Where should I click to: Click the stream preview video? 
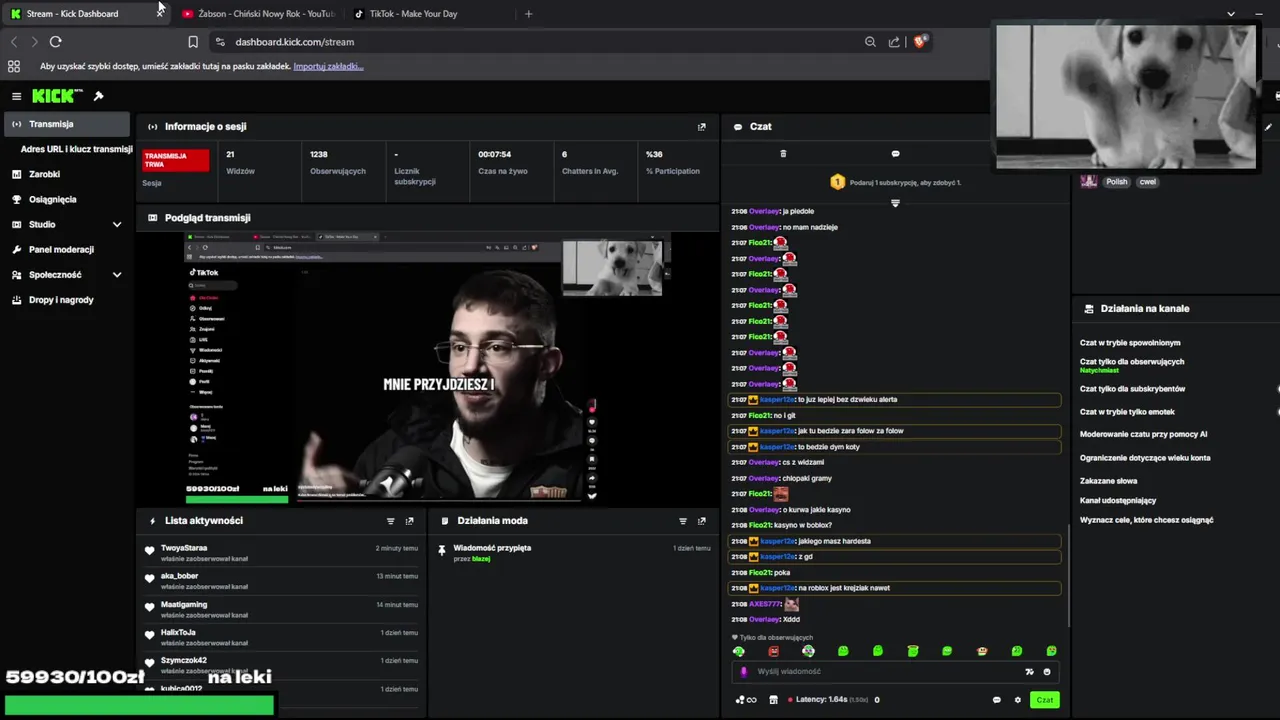(x=427, y=368)
